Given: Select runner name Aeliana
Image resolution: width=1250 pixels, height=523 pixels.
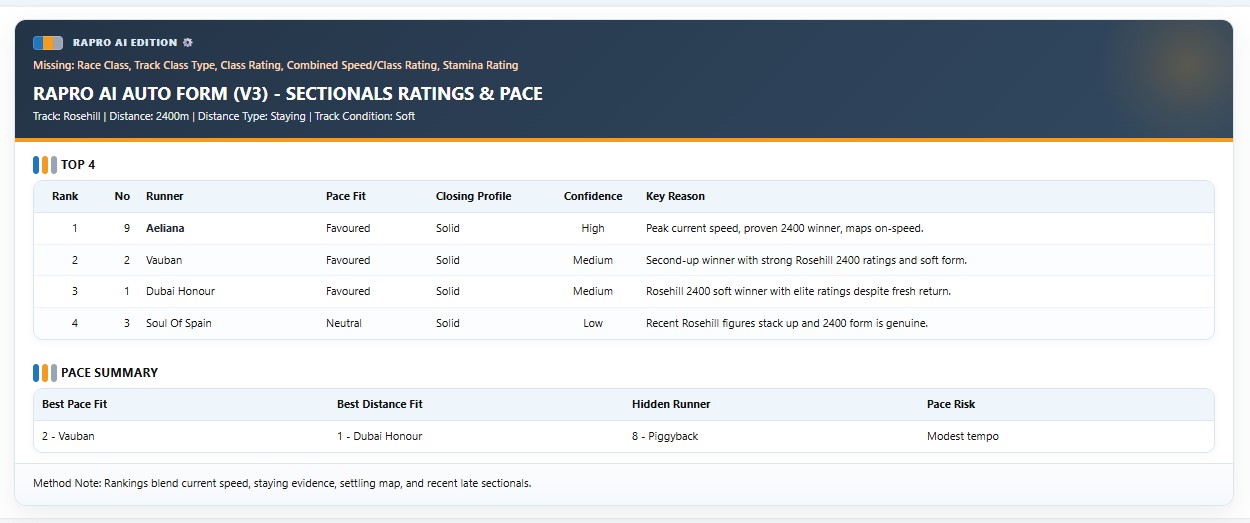Looking at the screenshot, I should pyautogui.click(x=165, y=228).
